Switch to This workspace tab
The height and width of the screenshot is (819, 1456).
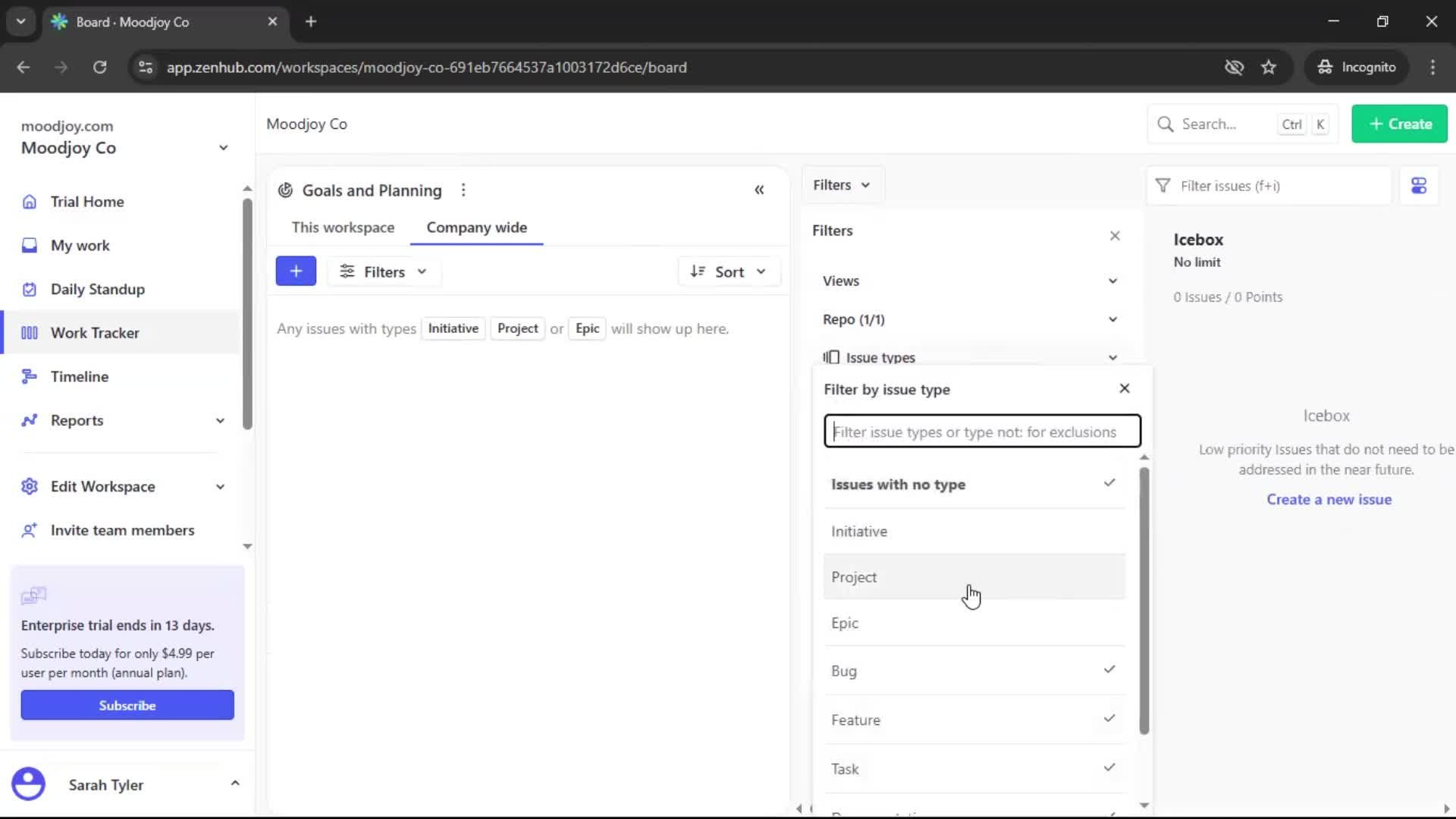tap(343, 227)
